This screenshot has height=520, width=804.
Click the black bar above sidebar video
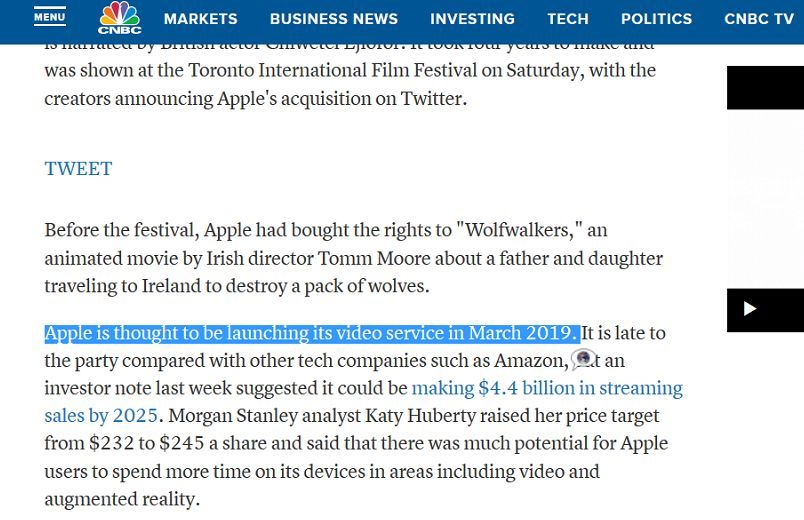pos(765,88)
